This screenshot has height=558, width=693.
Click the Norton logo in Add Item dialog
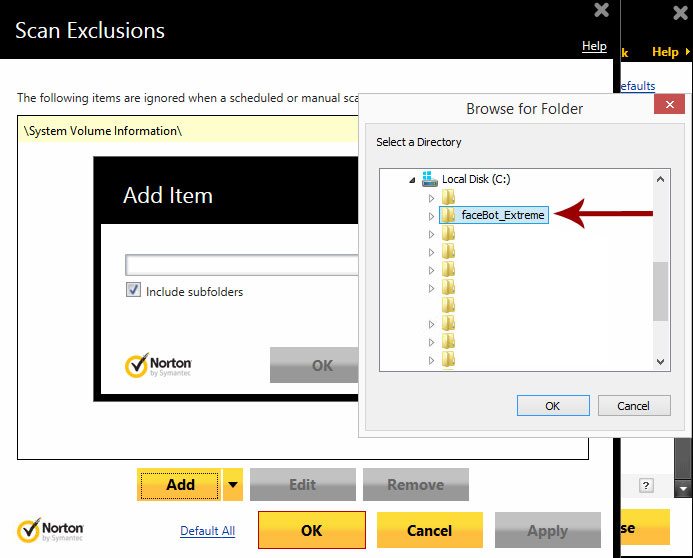[158, 365]
